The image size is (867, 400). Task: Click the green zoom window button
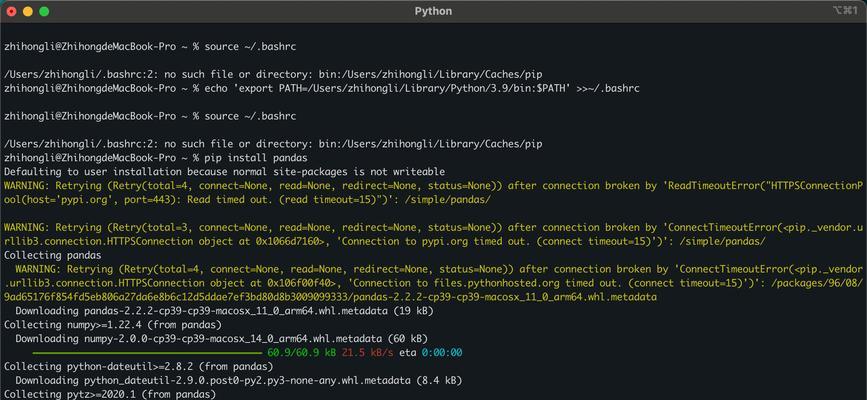(x=44, y=11)
